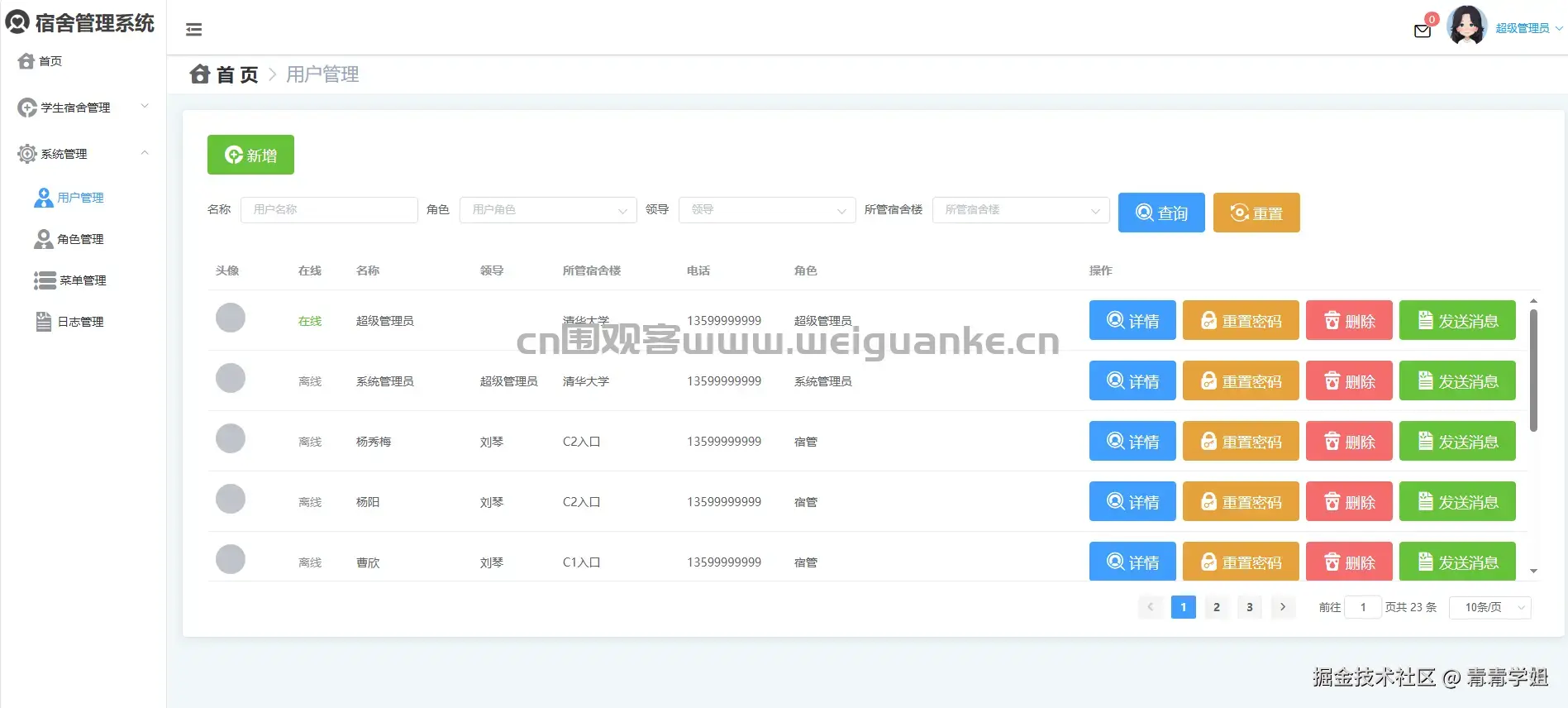Select pagination page 3

1250,607
